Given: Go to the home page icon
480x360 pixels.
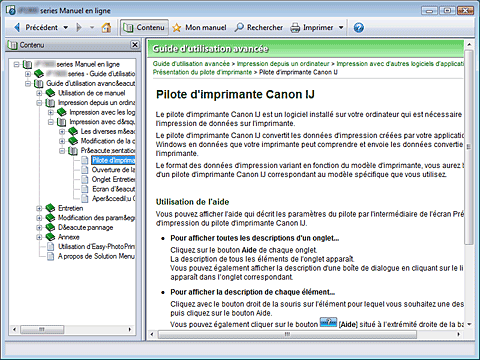Looking at the screenshot, I should click(x=106, y=27).
